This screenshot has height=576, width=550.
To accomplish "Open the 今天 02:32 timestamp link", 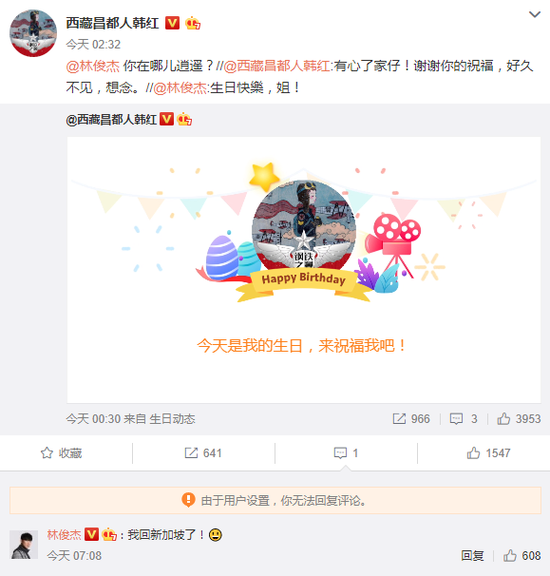I will coord(93,45).
